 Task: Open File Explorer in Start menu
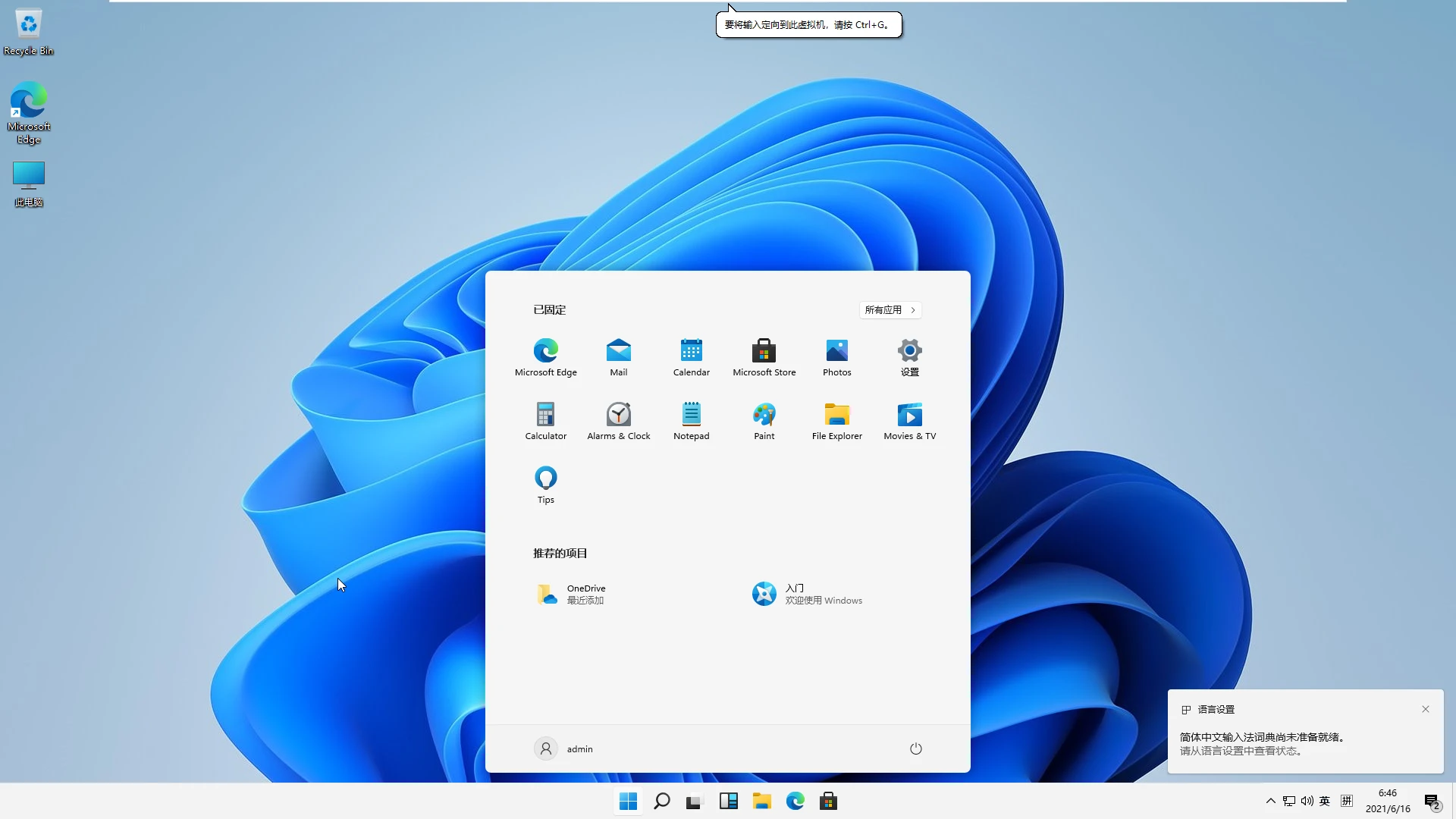pyautogui.click(x=837, y=421)
